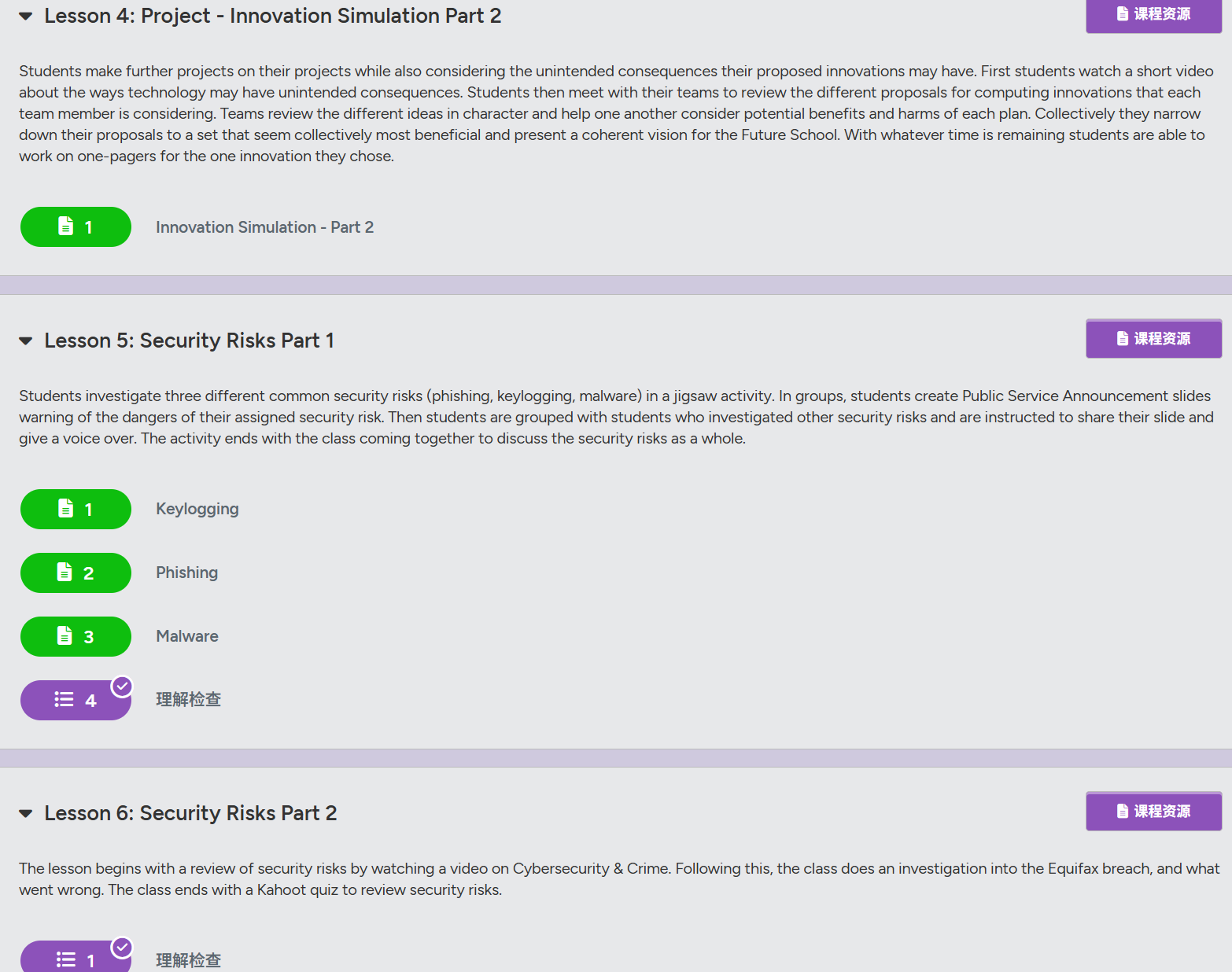Viewport: 1232px width, 972px height.
Task: Collapse Lesson 5 with its triangle arrow
Action: click(x=26, y=341)
